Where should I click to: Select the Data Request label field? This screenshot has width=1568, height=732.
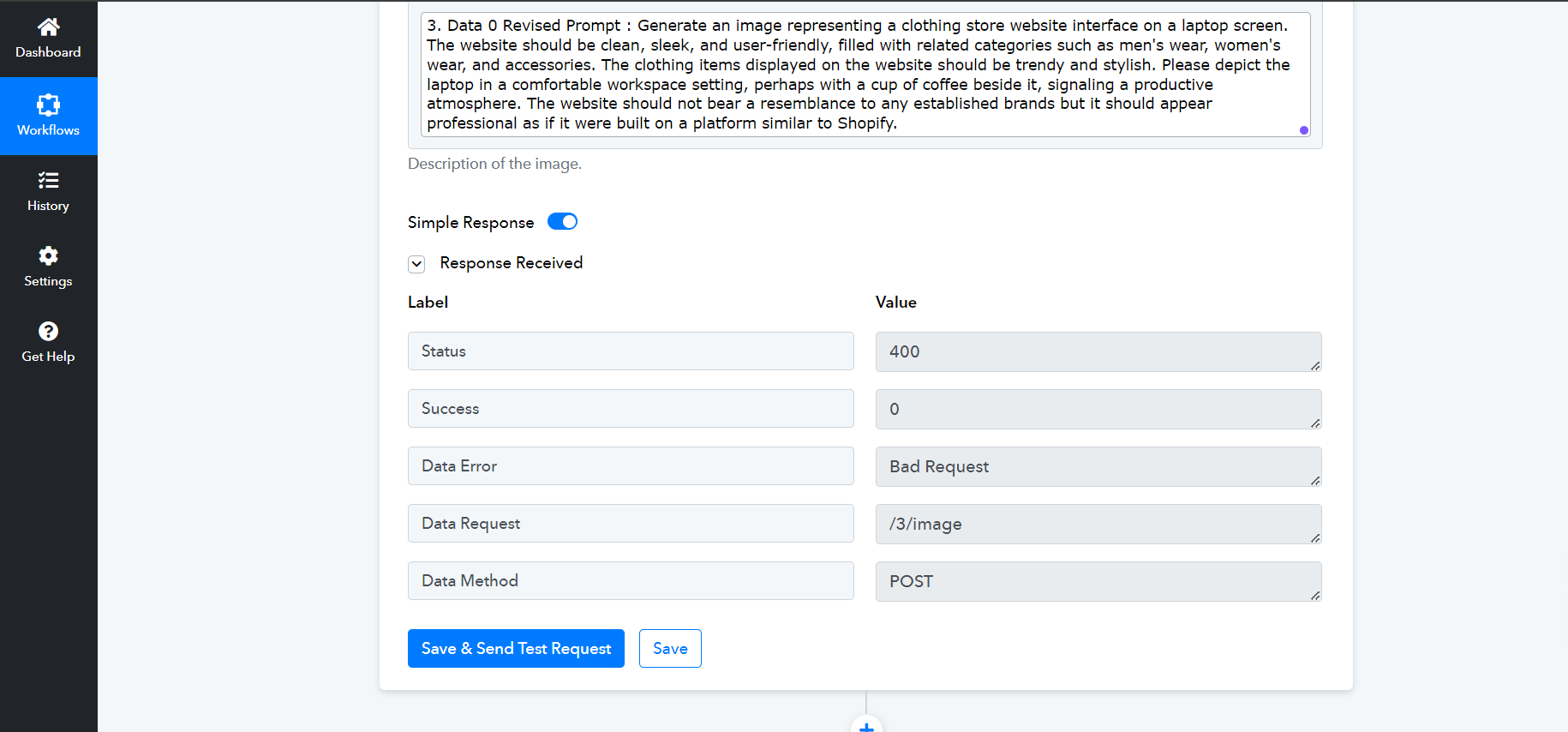tap(631, 524)
